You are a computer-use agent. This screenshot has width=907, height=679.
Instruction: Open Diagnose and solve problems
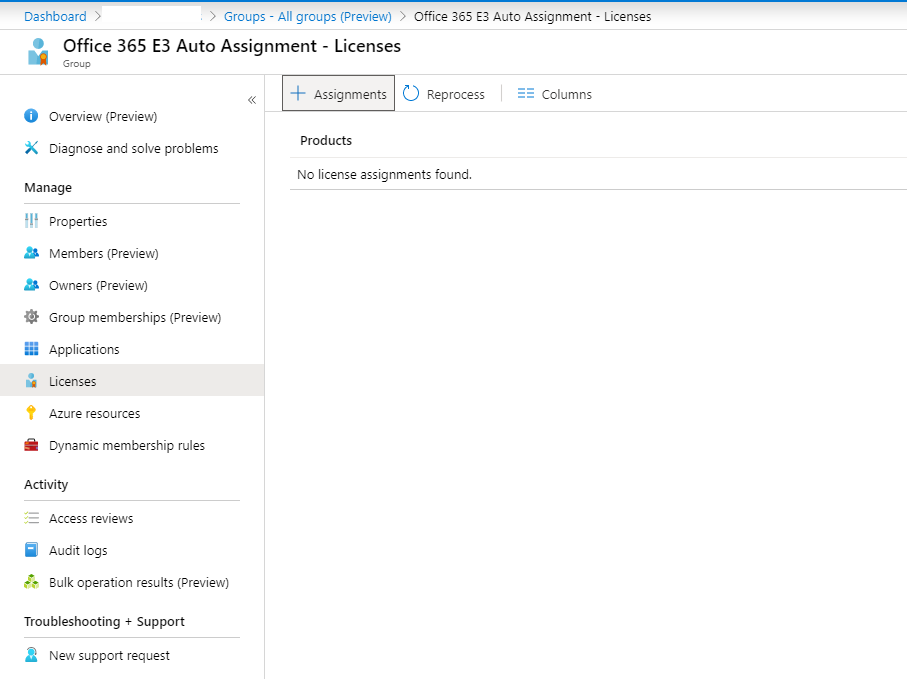coord(134,149)
